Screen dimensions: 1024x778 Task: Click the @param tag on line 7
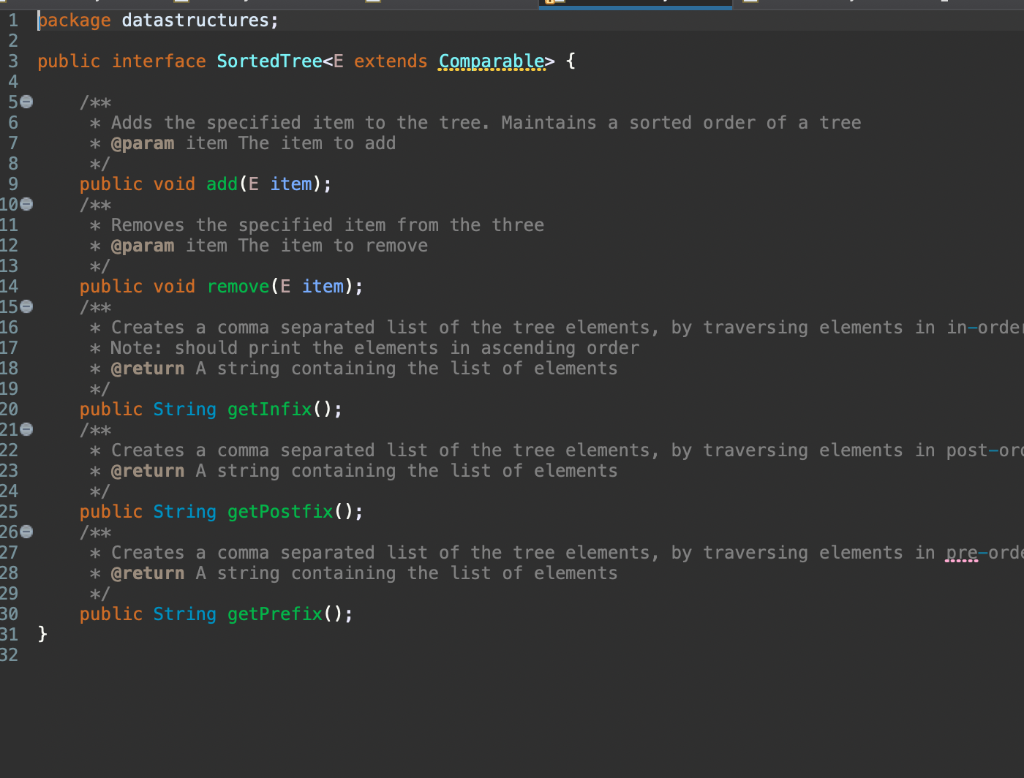pyautogui.click(x=142, y=143)
